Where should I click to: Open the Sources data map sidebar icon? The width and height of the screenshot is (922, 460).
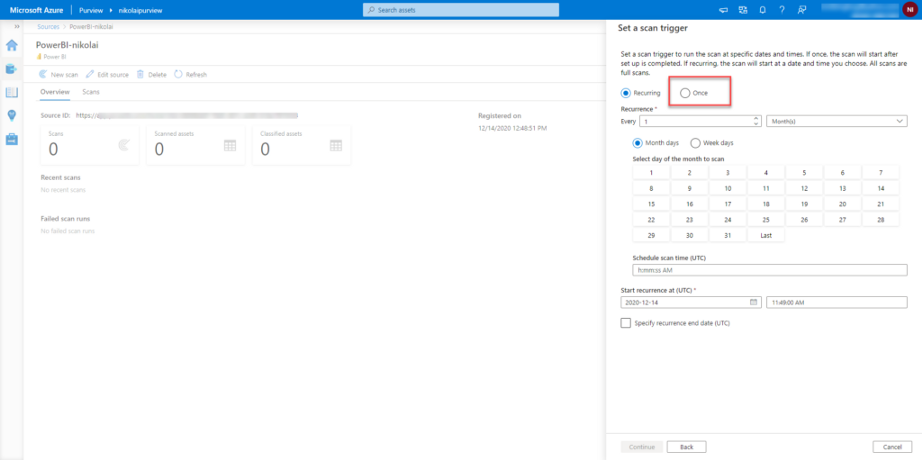(x=12, y=69)
